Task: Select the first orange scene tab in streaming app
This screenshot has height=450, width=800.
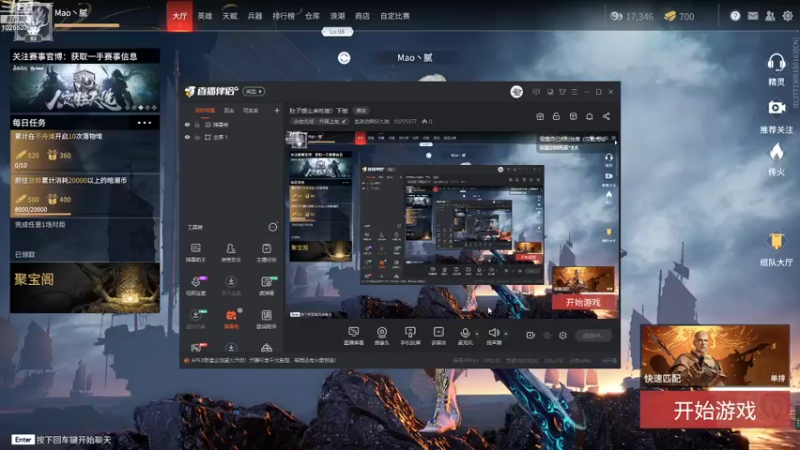Action: pyautogui.click(x=205, y=111)
